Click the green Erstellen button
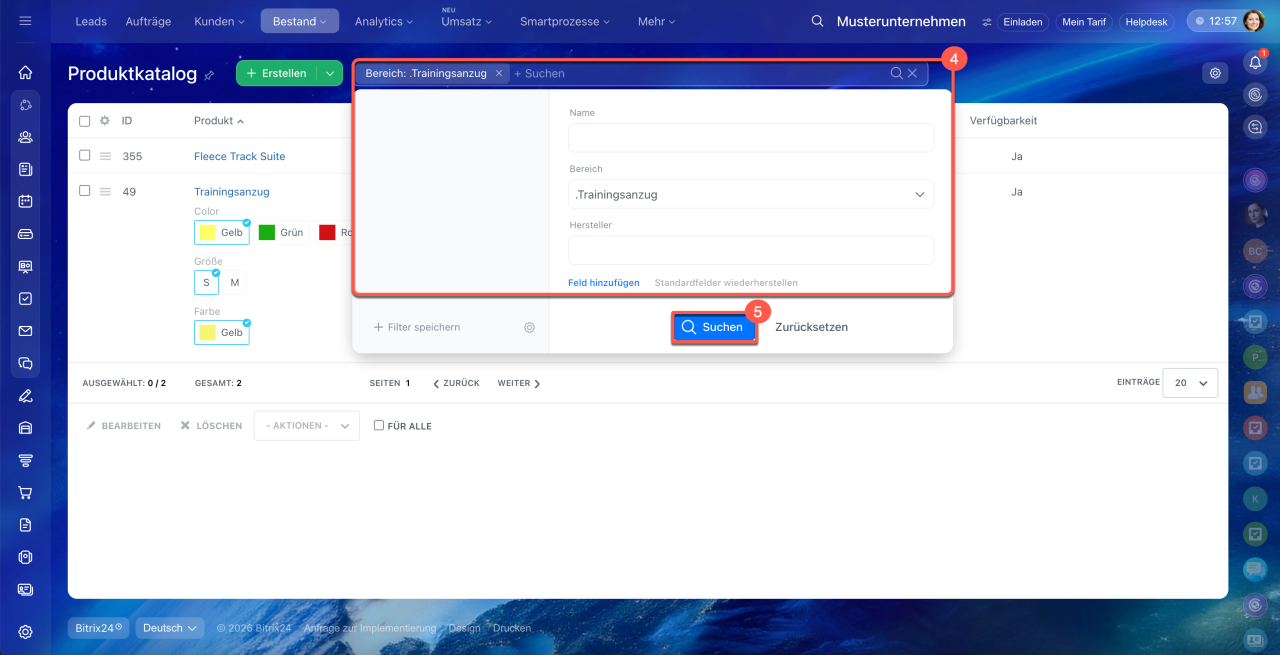 (x=277, y=73)
